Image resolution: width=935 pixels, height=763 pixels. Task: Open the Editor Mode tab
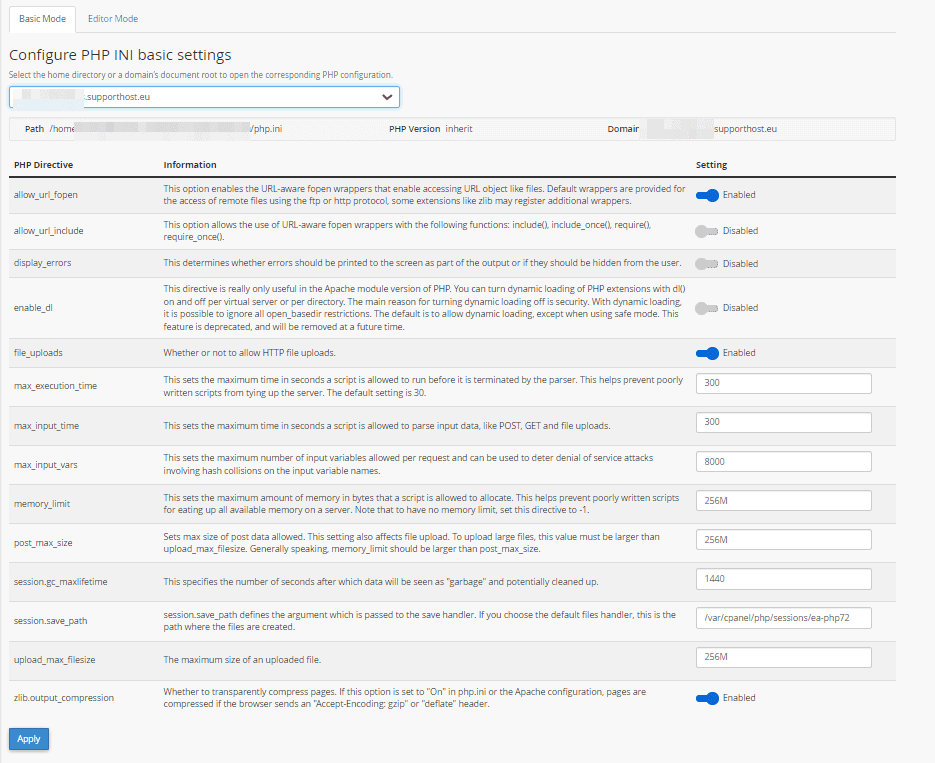point(113,19)
